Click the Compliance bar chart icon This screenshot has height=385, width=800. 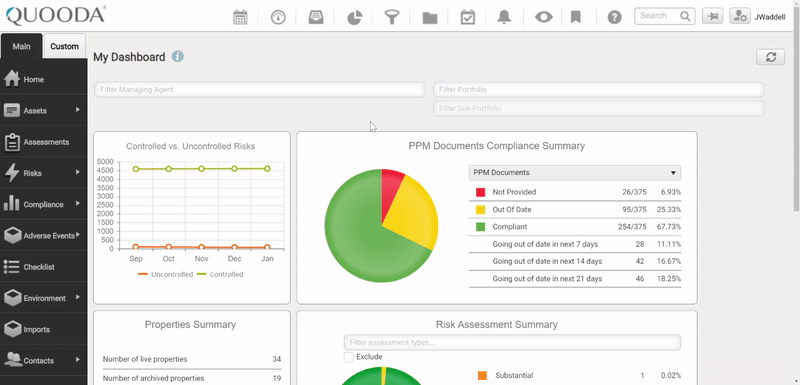coord(12,204)
